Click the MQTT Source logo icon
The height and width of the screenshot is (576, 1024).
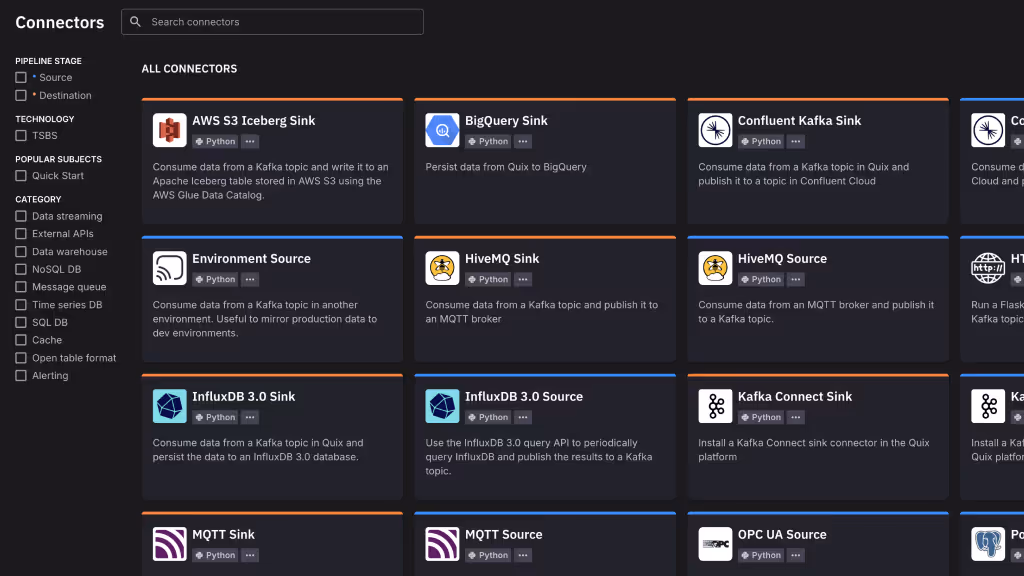tap(442, 544)
